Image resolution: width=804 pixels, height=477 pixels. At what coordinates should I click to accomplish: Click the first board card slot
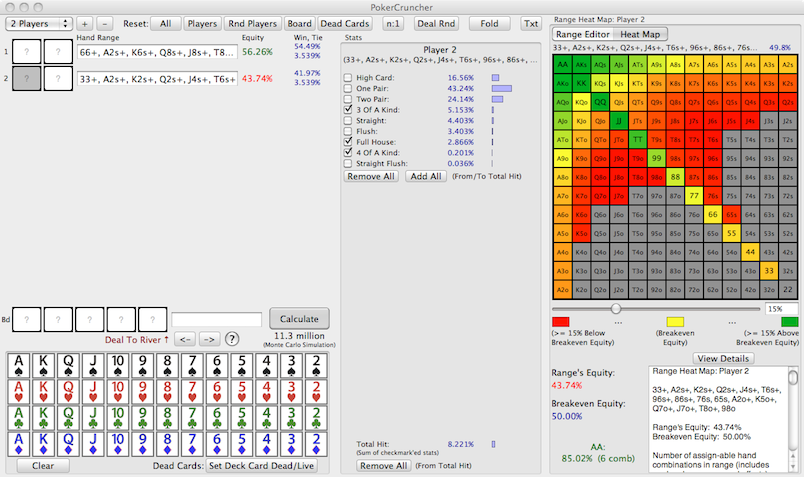(x=26, y=320)
